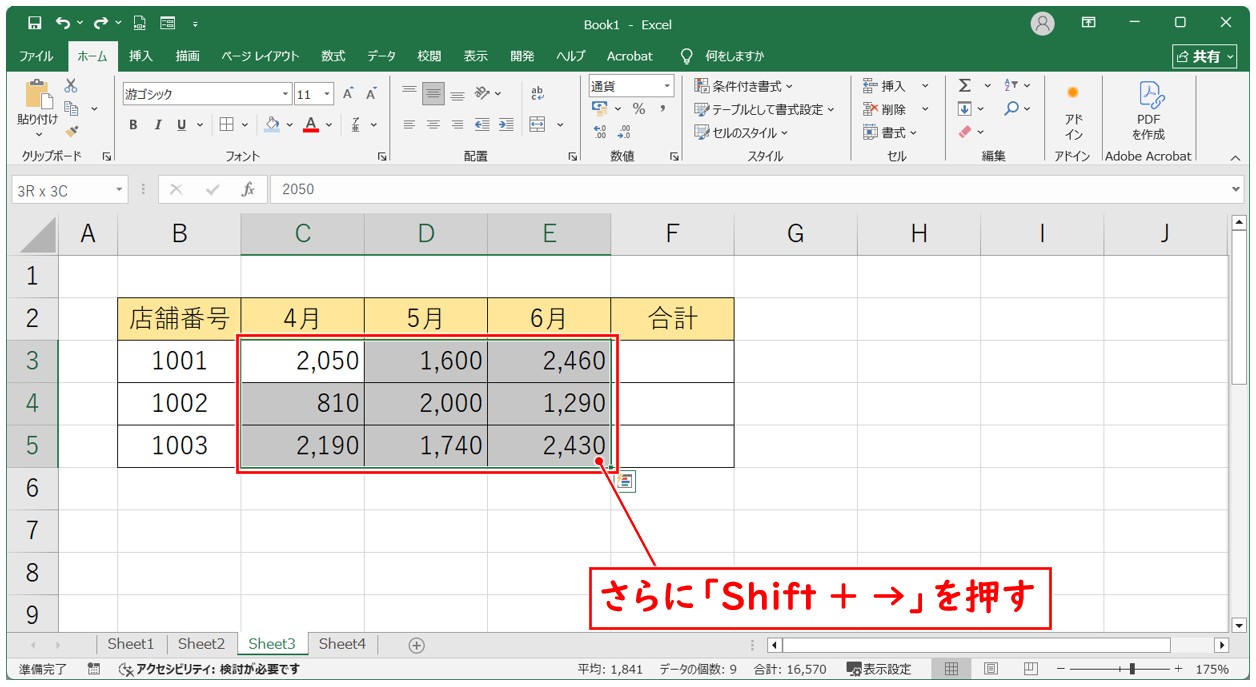The width and height of the screenshot is (1256, 687).
Task: Add a new sheet with plus button
Action: point(417,645)
